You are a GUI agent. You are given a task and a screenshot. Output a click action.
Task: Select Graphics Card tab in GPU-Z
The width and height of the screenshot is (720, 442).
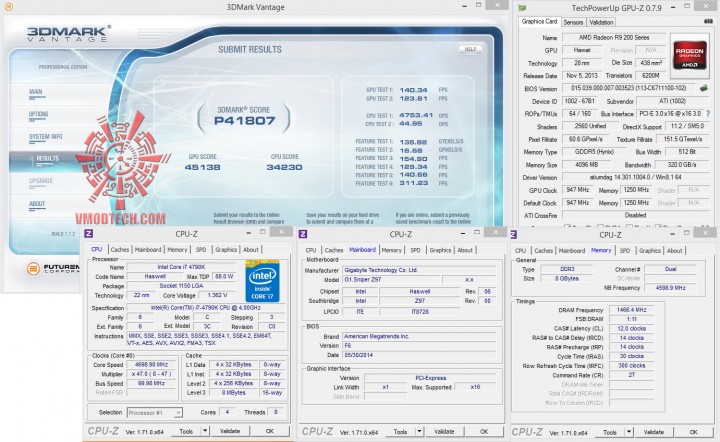[540, 22]
